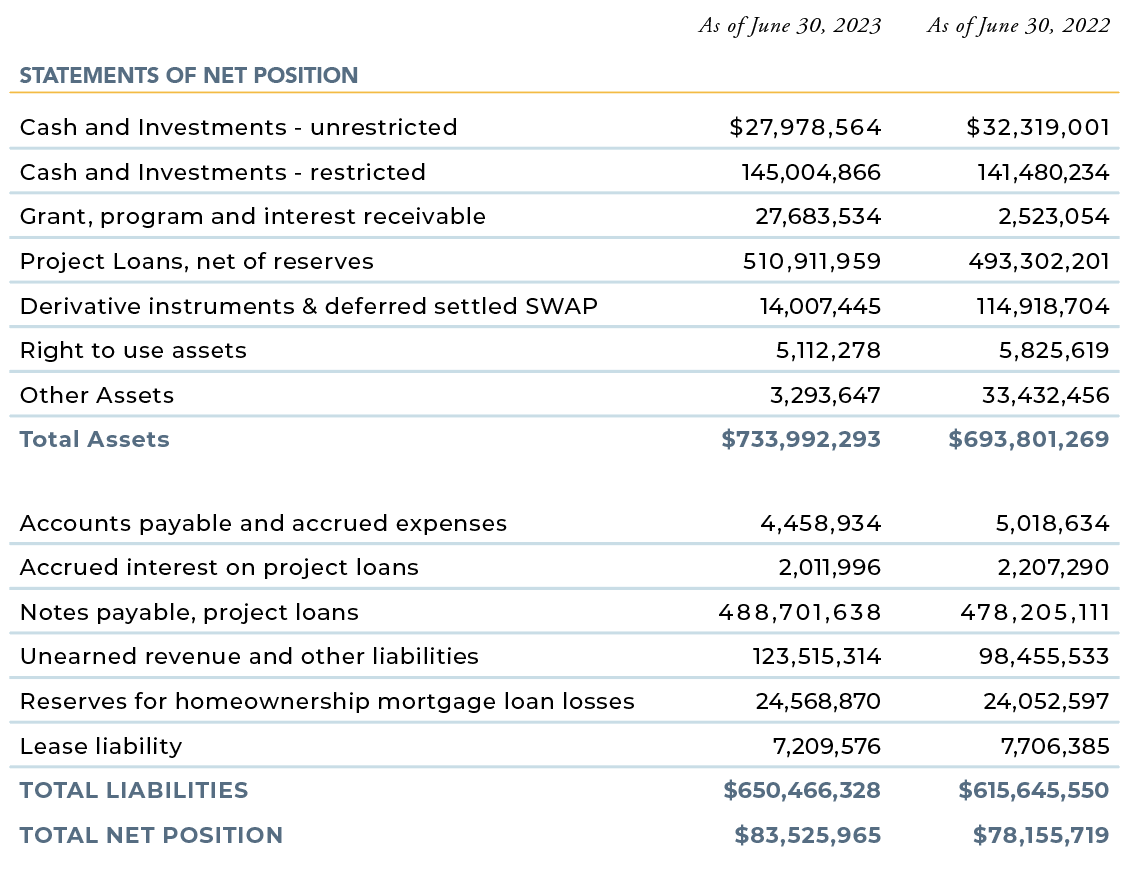The image size is (1132, 870).
Task: Select the Reserves for homeownership mortgage loan losses label
Action: [326, 701]
